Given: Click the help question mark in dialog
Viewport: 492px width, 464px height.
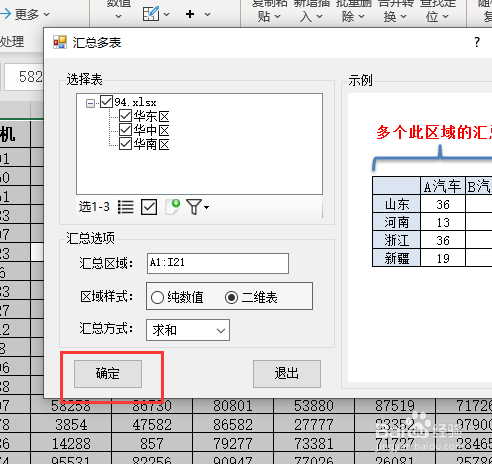Looking at the screenshot, I should 477,42.
